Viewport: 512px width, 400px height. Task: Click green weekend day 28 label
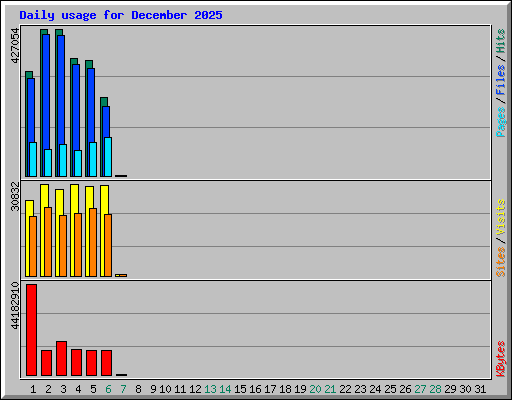click(x=435, y=389)
